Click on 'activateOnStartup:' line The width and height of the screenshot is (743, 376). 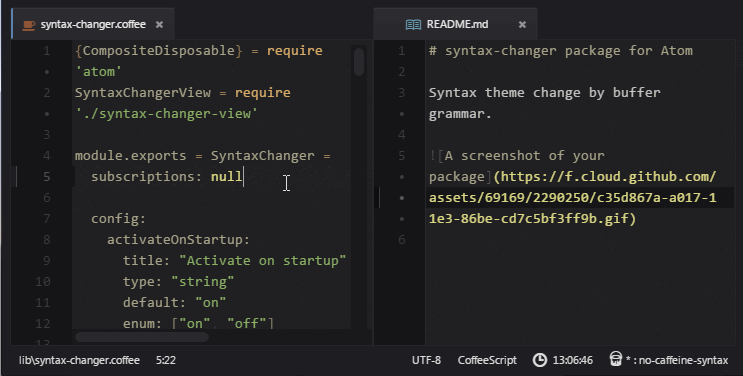(x=178, y=239)
